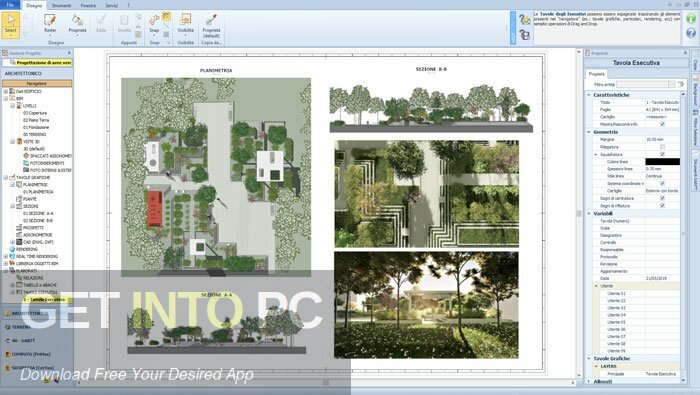Open the File menu
700x395 pixels.
tap(10, 5)
